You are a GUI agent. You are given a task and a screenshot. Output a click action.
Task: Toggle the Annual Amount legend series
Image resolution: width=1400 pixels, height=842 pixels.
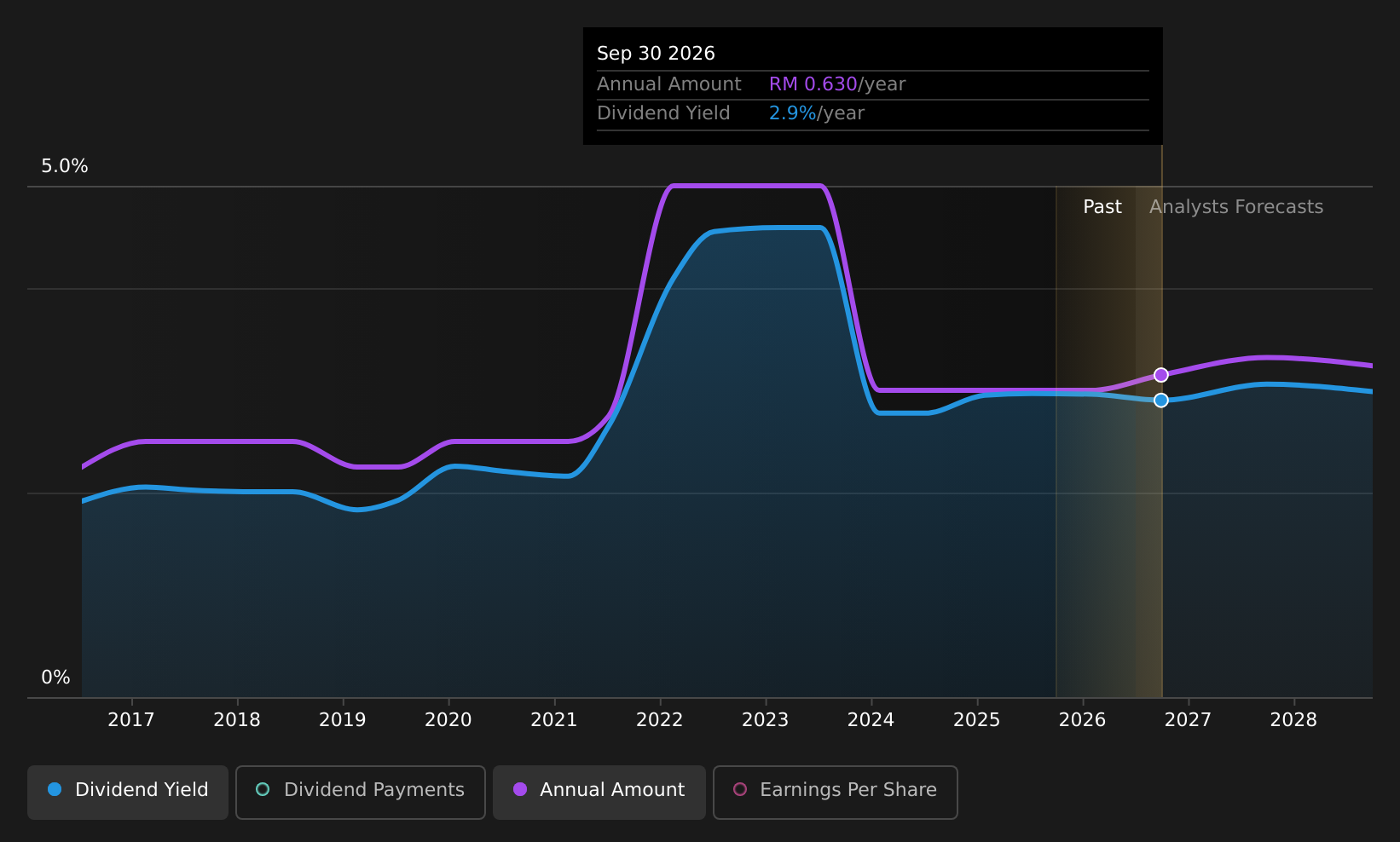[599, 792]
